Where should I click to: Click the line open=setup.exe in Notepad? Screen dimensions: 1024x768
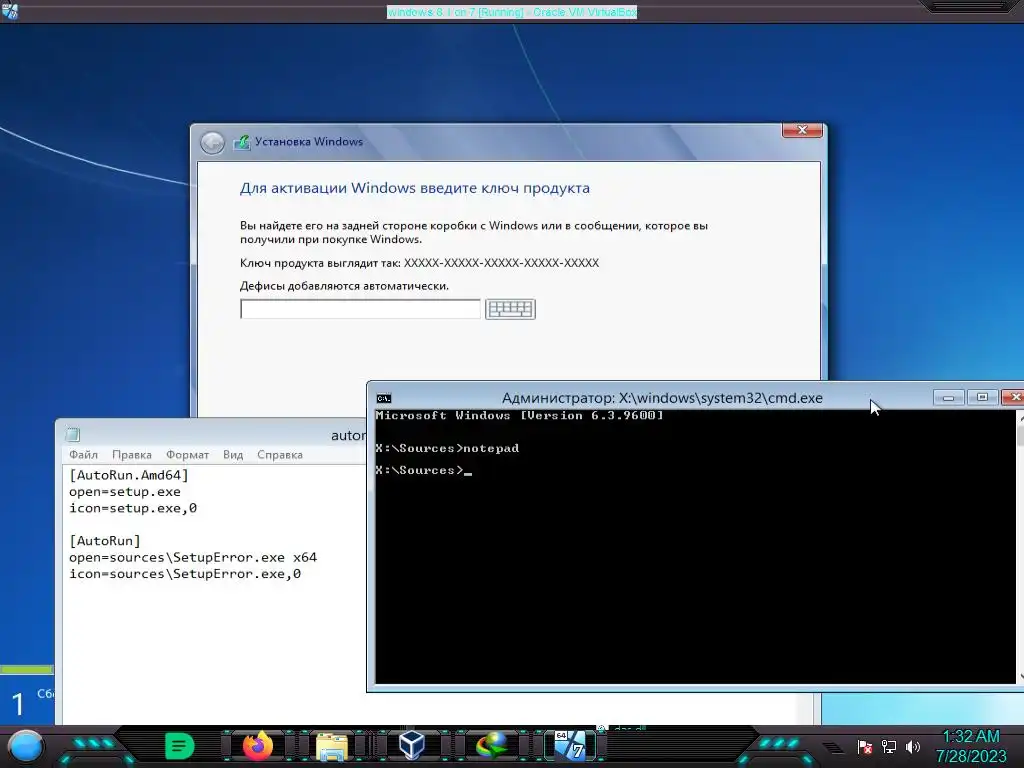(125, 492)
